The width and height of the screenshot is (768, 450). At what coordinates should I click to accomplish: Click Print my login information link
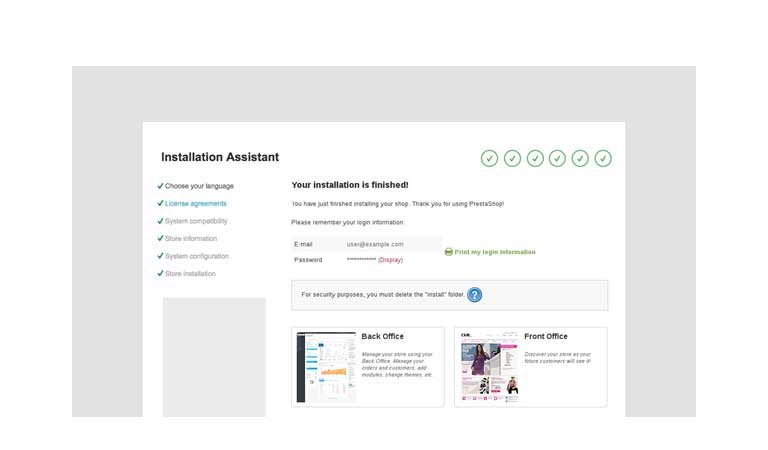pyautogui.click(x=495, y=252)
